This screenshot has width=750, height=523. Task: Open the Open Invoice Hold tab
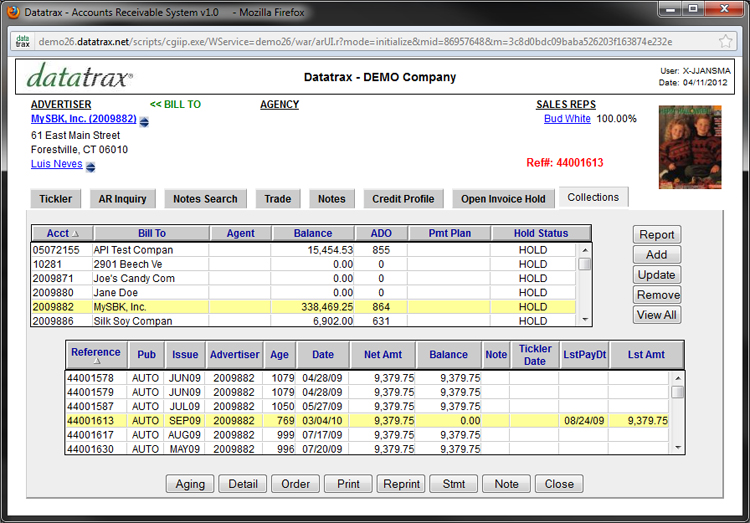click(x=503, y=199)
